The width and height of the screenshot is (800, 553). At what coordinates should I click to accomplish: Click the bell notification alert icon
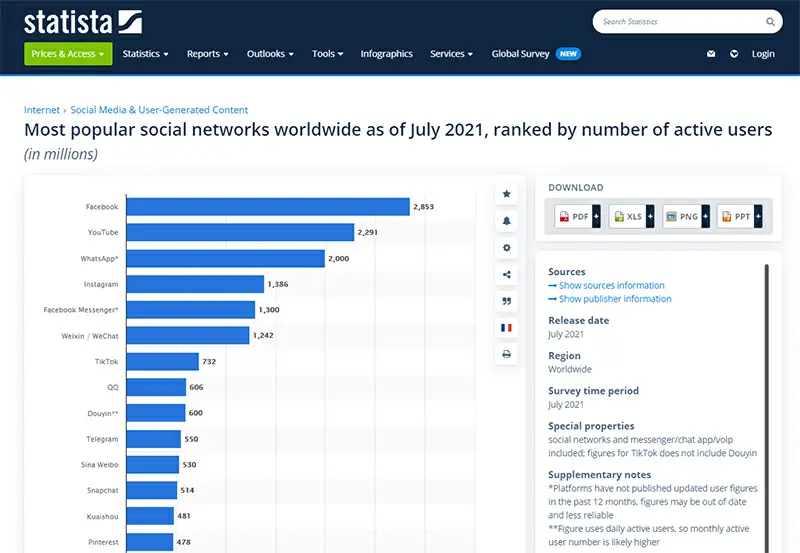coord(507,220)
